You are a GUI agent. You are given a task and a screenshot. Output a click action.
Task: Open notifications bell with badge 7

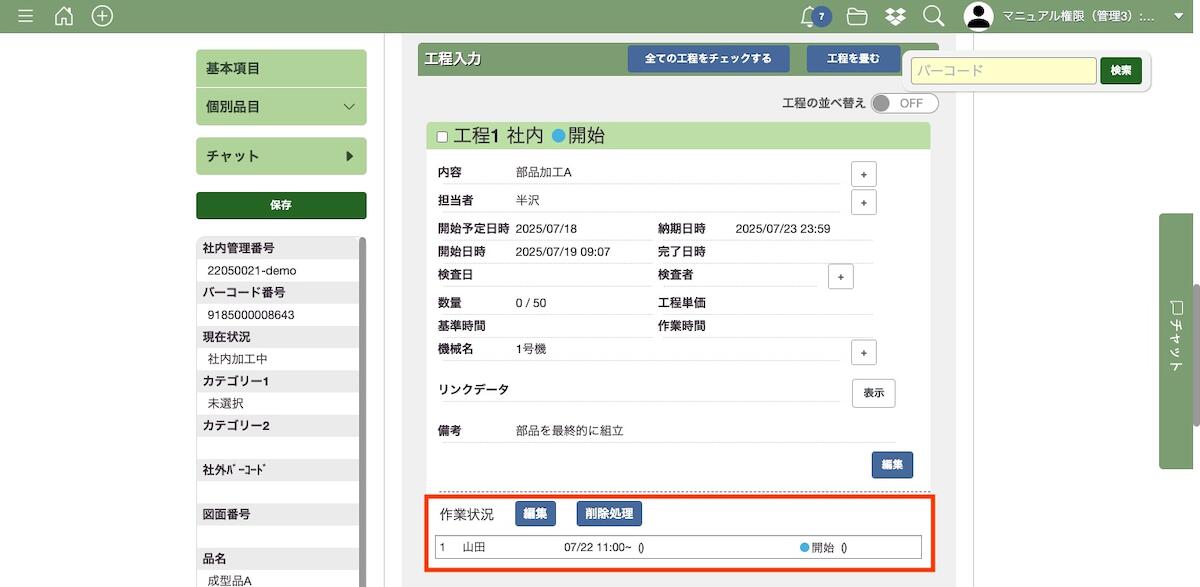[811, 16]
